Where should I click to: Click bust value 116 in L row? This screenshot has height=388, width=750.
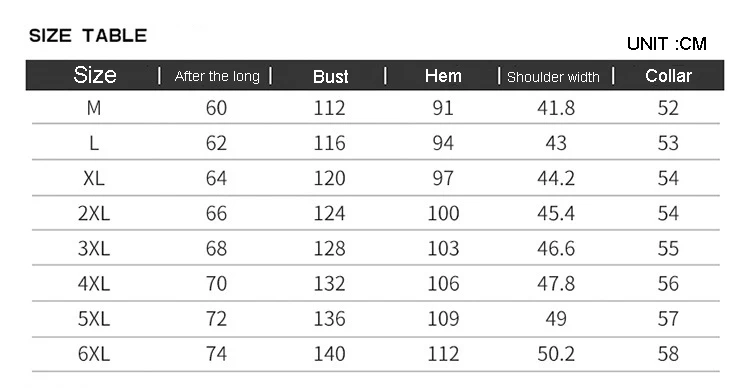[x=330, y=143]
